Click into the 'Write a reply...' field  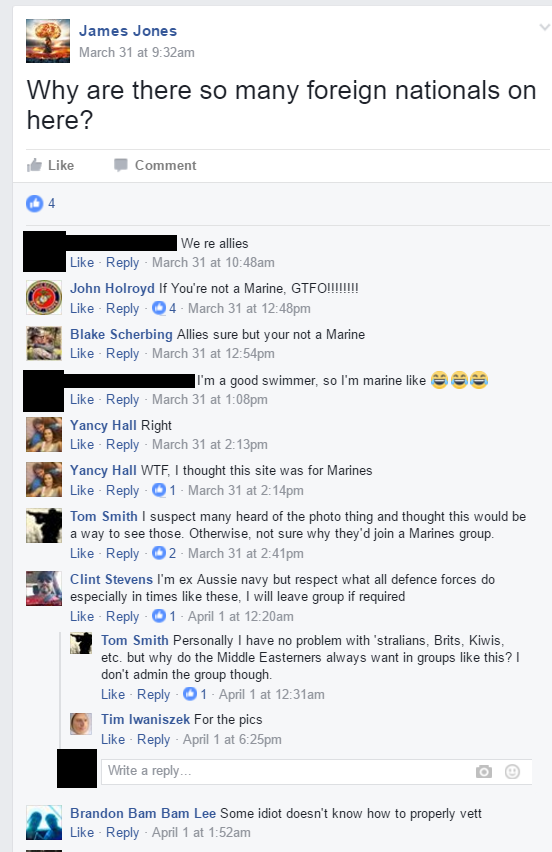click(x=288, y=771)
